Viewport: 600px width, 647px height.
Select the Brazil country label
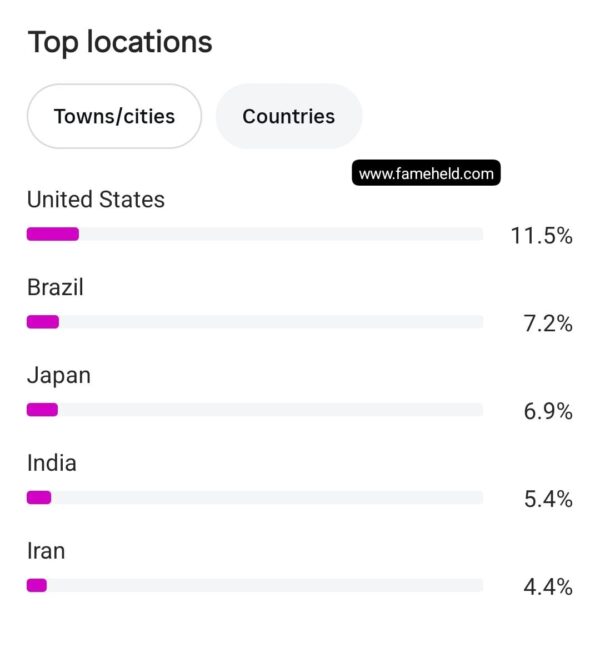[55, 287]
